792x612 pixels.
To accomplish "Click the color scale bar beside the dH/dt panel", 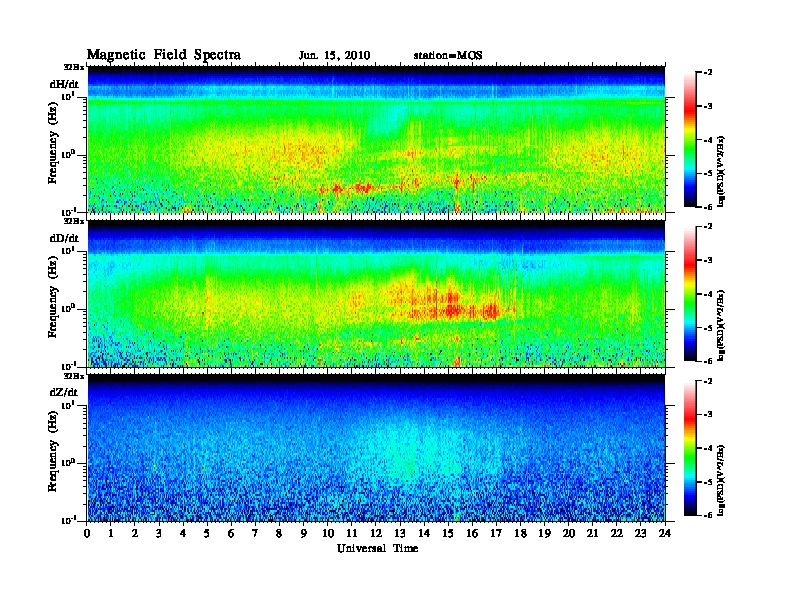I will pyautogui.click(x=690, y=139).
